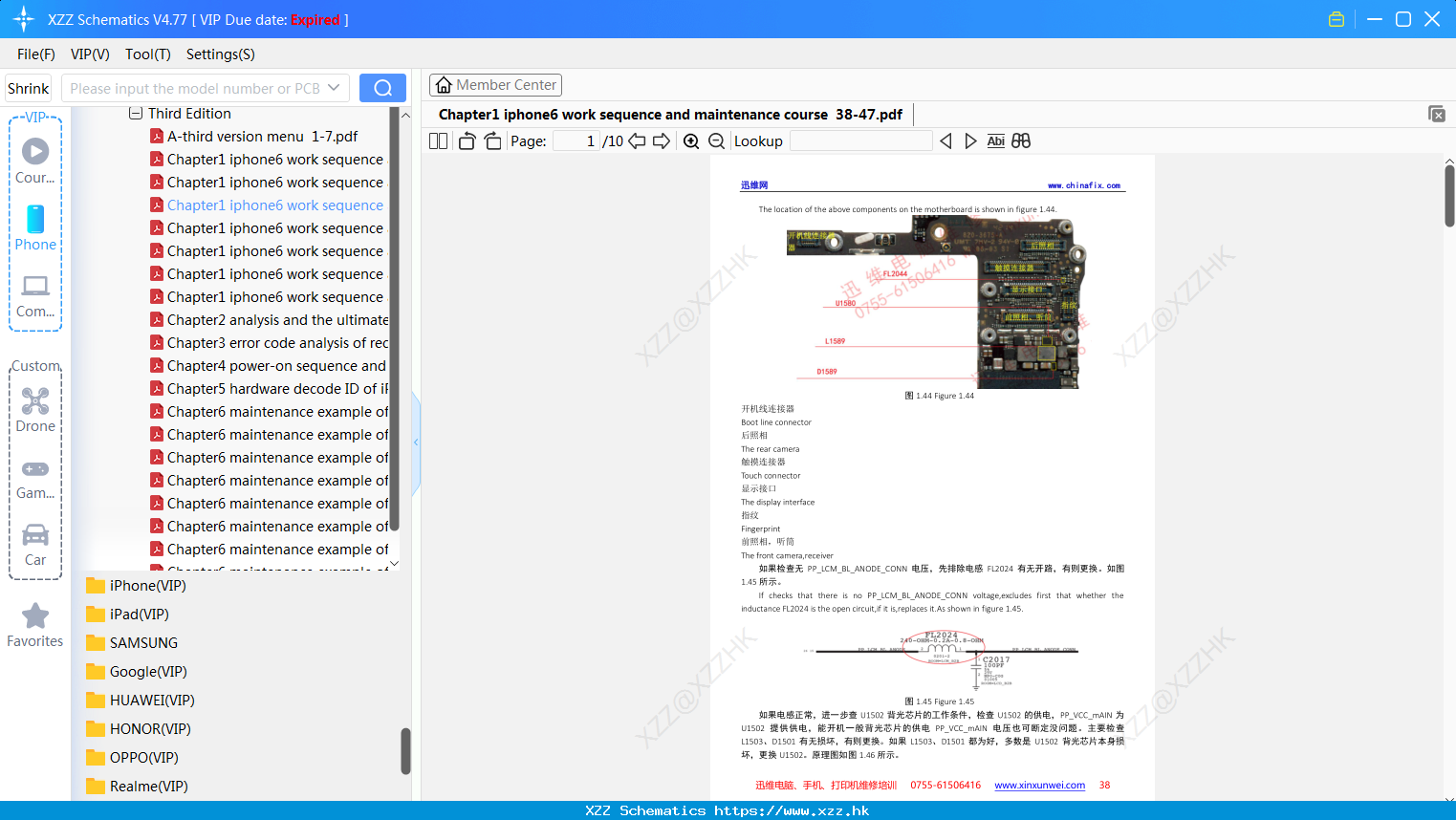Find the next lookup match triangle
This screenshot has height=820, width=1456.
(970, 141)
